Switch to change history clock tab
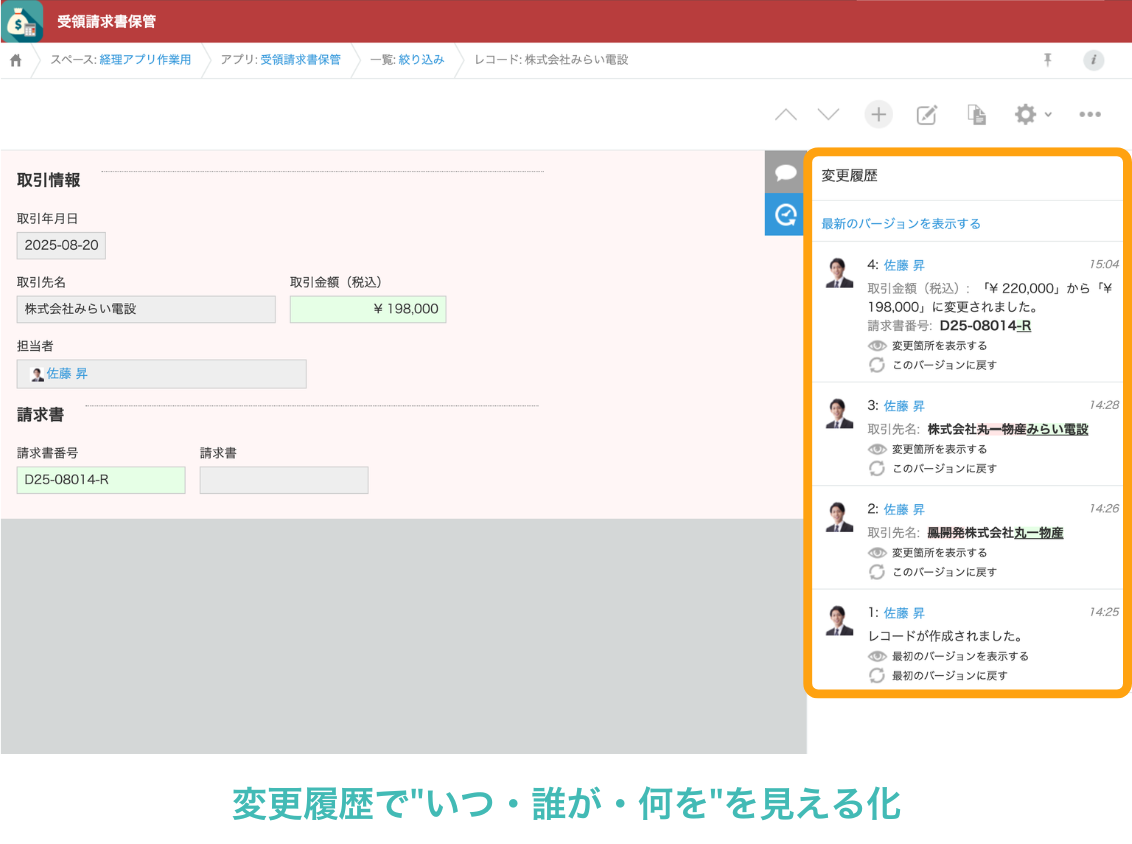The image size is (1132, 844). [x=785, y=214]
